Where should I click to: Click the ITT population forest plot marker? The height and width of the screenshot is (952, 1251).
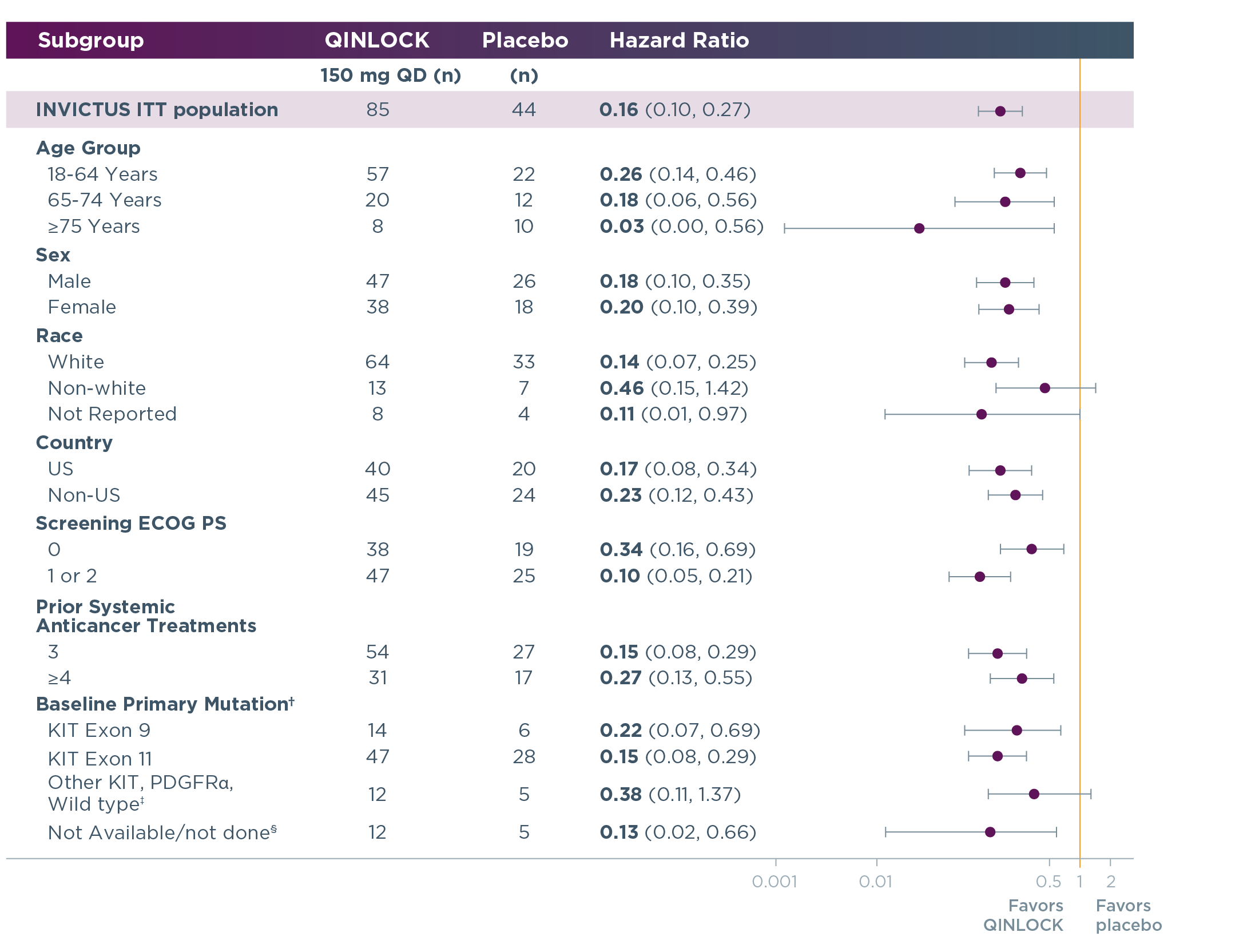tap(1000, 111)
